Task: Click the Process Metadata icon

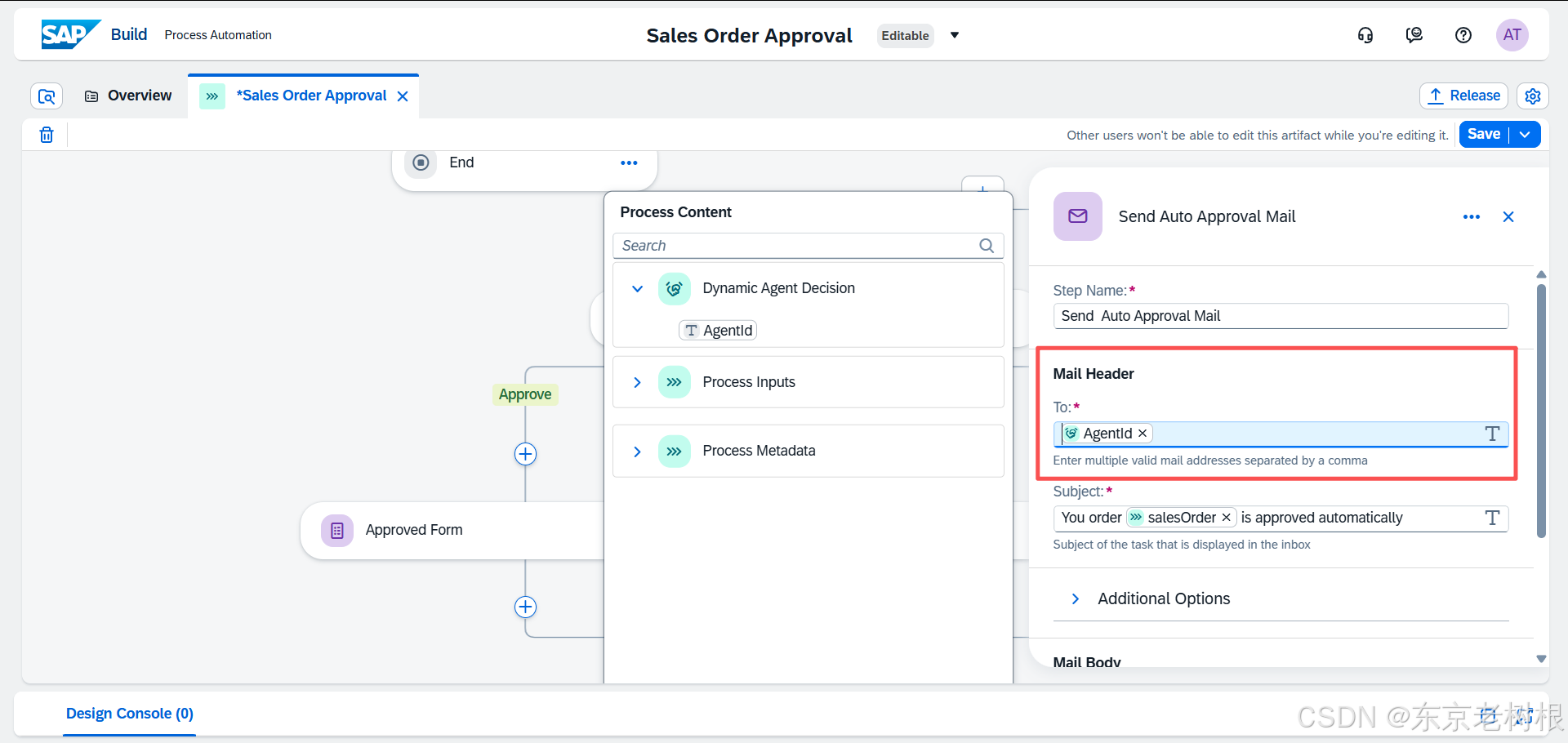Action: 675,451
